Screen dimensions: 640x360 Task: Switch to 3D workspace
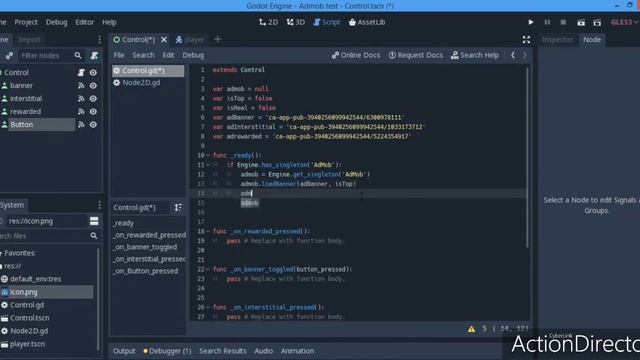coord(296,22)
